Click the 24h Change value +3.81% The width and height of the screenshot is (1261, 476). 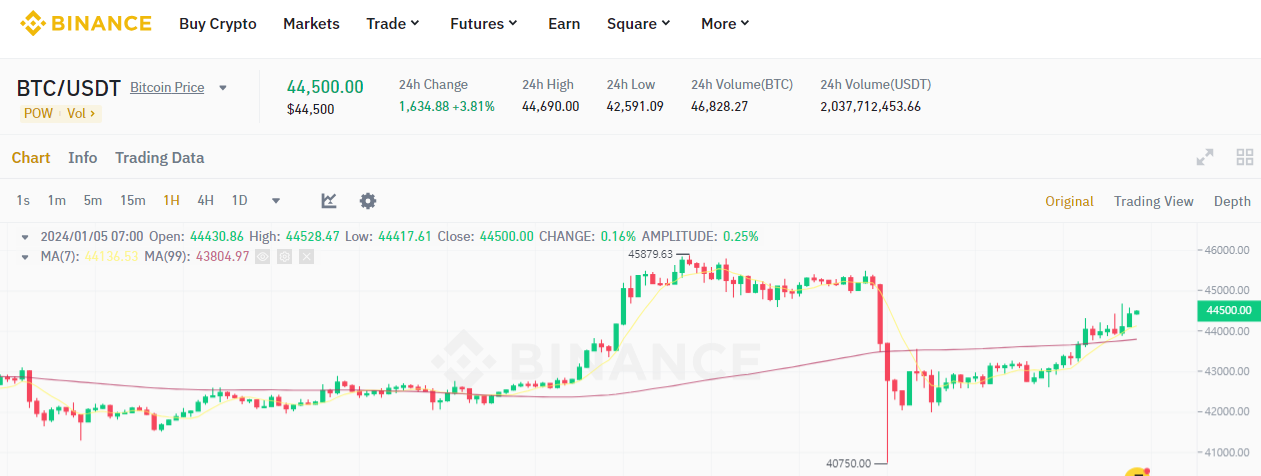[x=474, y=106]
